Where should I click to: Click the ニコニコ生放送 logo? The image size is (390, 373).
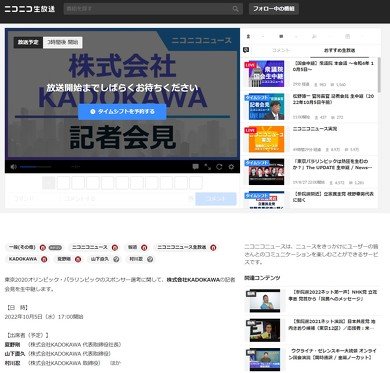29,9
